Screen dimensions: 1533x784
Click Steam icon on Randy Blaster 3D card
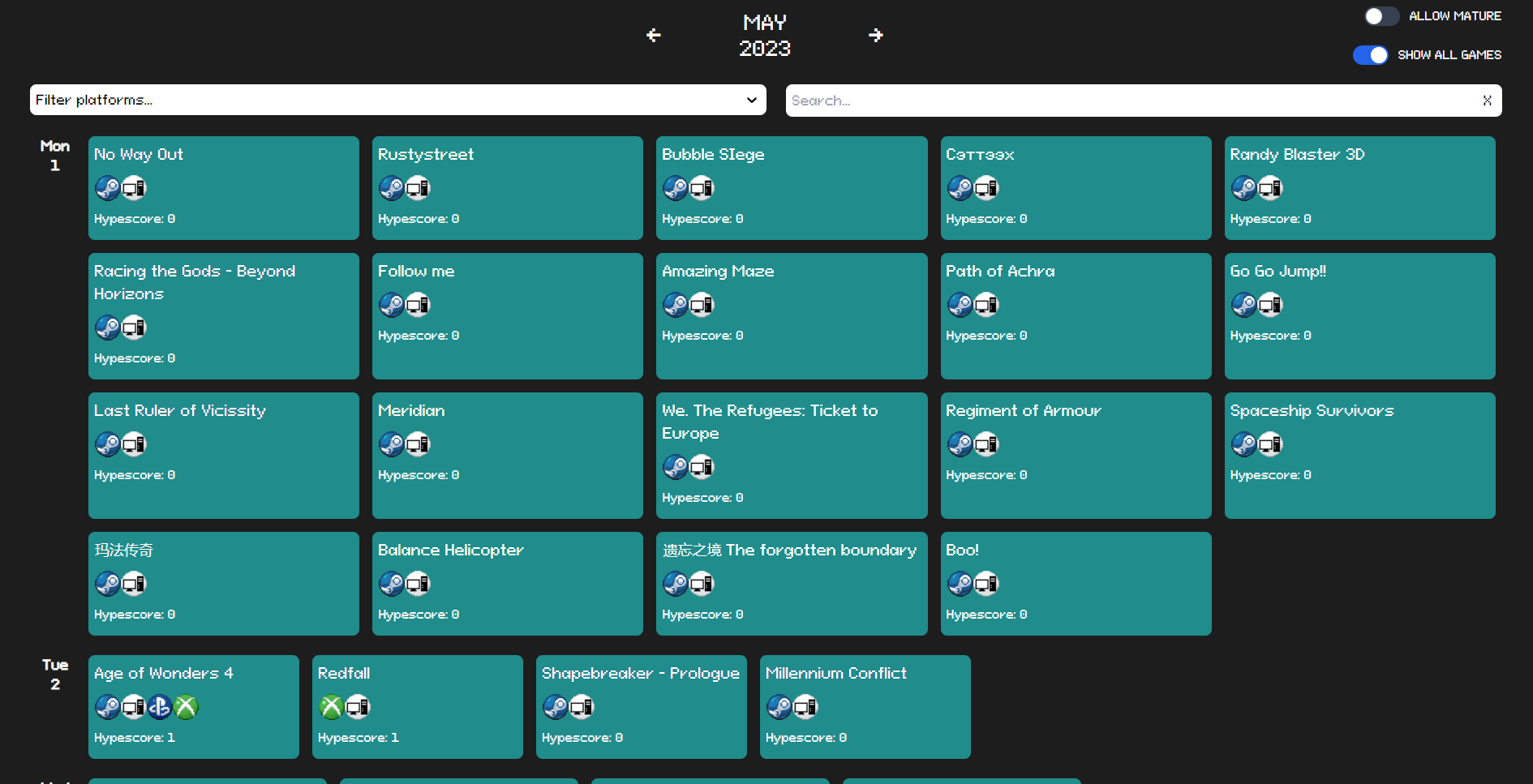pos(1243,188)
